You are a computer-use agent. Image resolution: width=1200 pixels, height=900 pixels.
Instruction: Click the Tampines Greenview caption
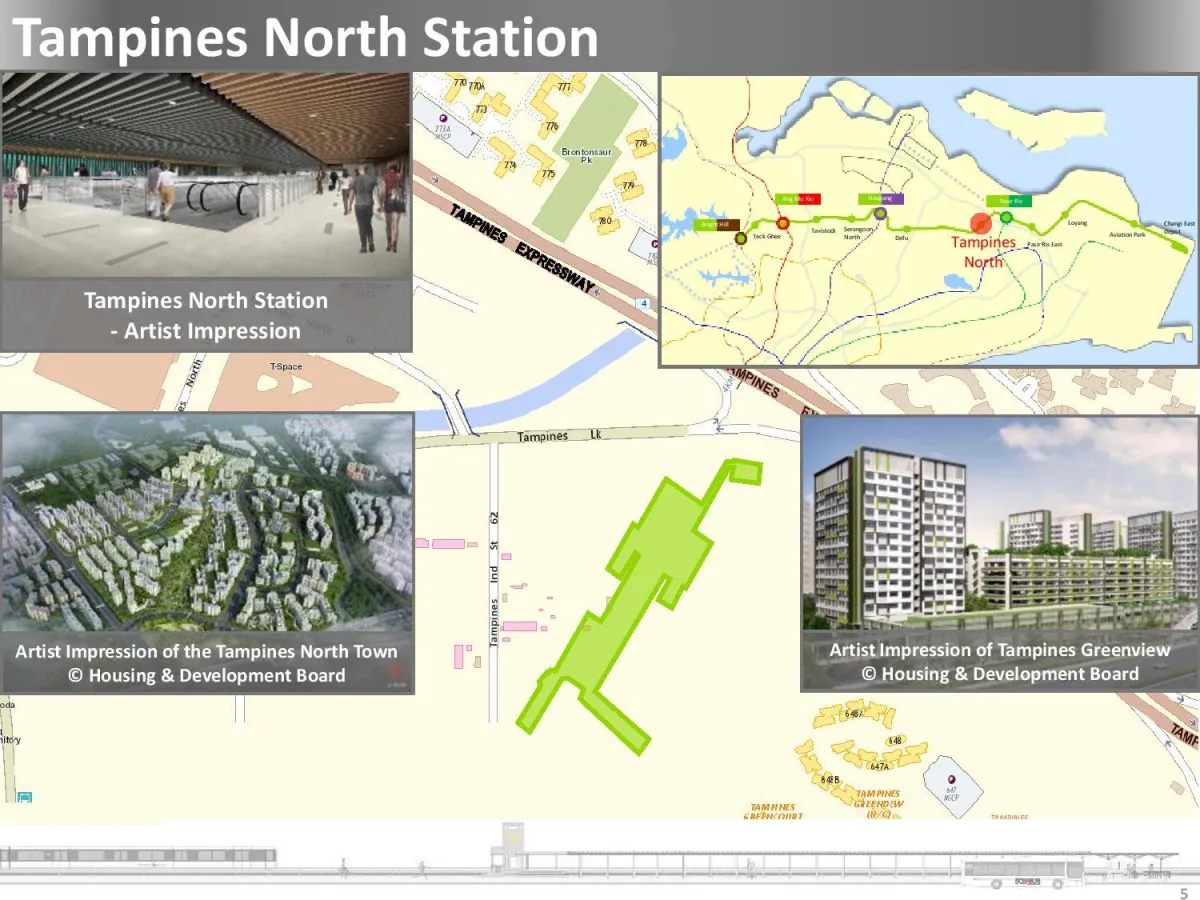tap(999, 662)
